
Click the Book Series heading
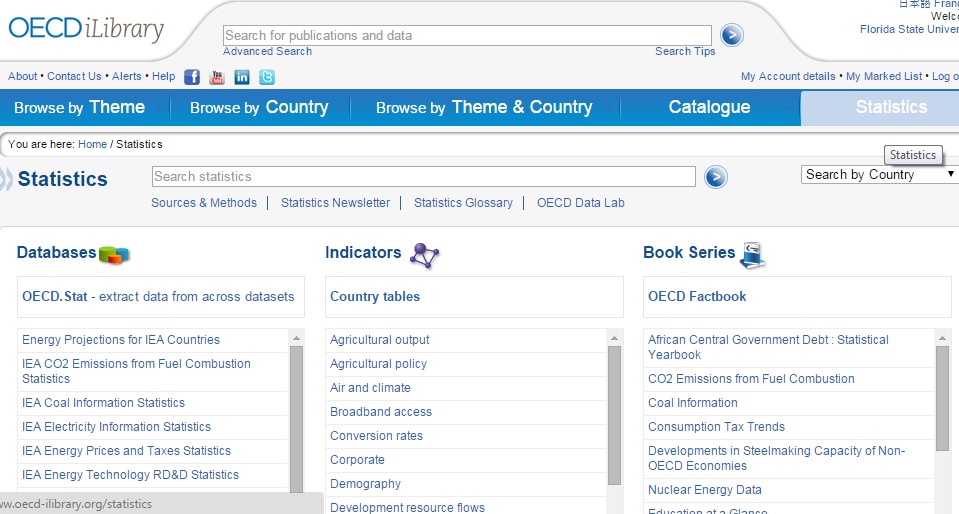[689, 253]
